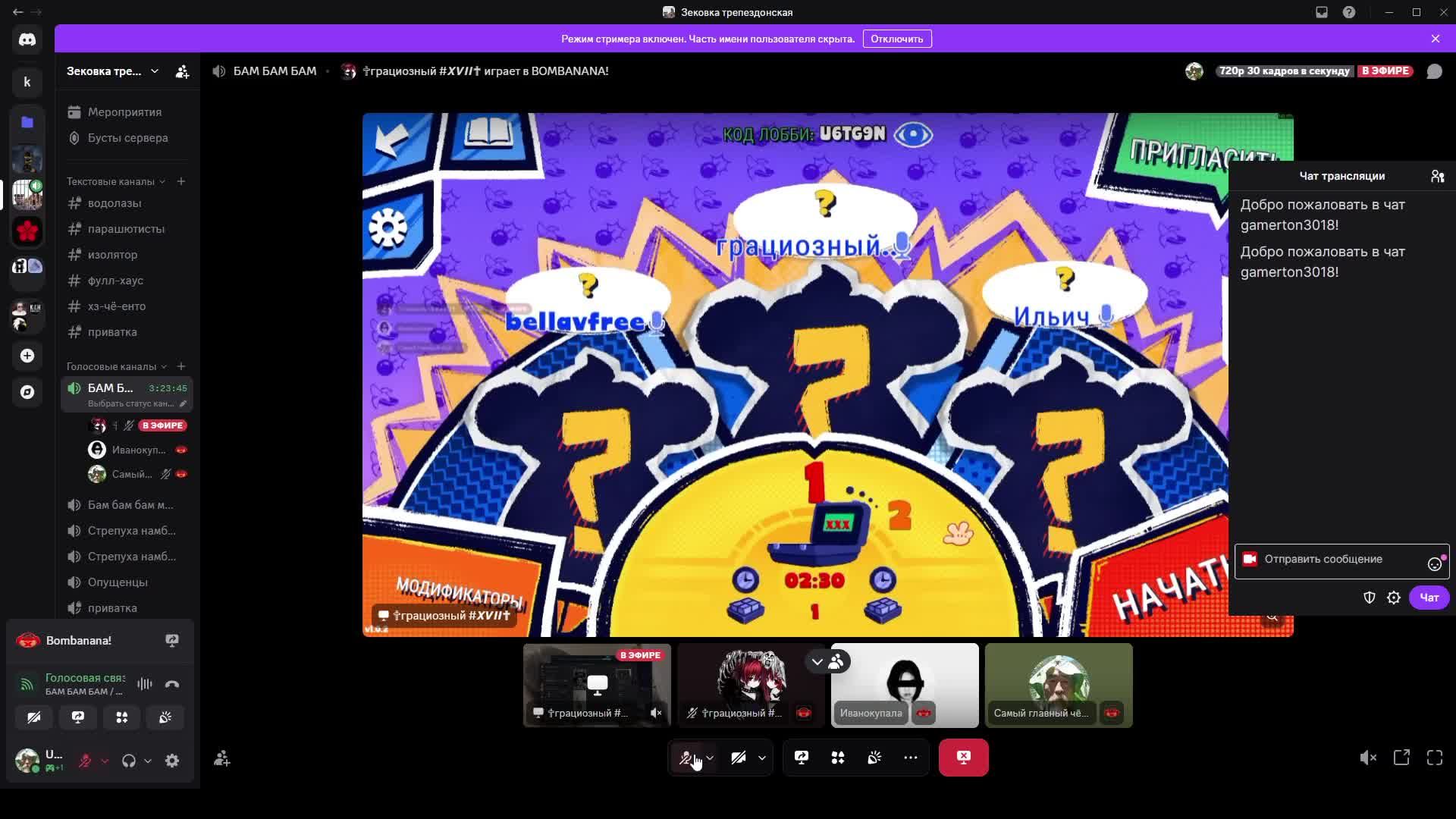Select the red flower server icon
The height and width of the screenshot is (819, 1456).
[27, 231]
